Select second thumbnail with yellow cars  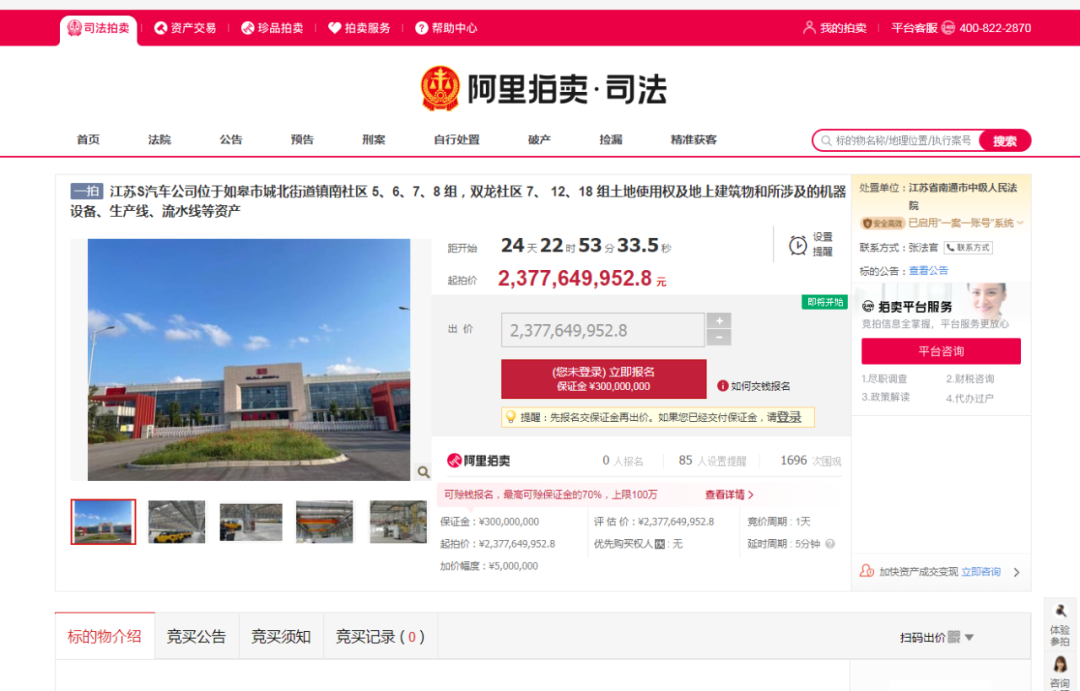click(x=177, y=522)
